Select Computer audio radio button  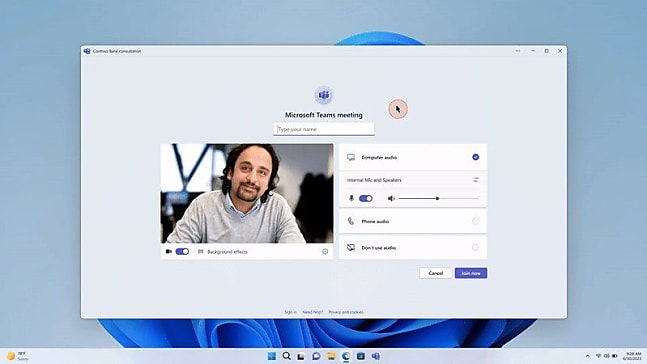click(x=475, y=157)
